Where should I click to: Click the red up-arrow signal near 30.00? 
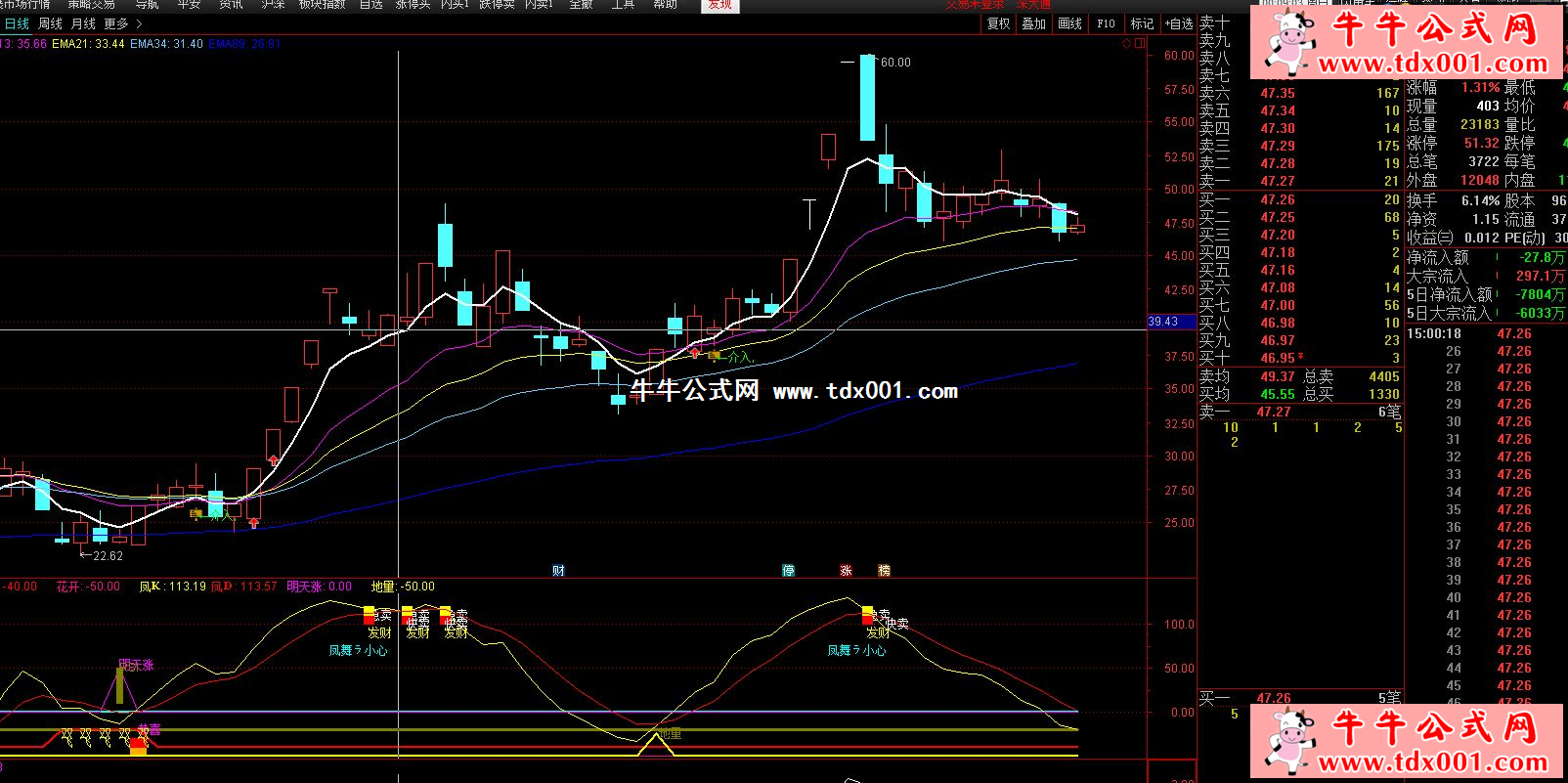coord(273,459)
